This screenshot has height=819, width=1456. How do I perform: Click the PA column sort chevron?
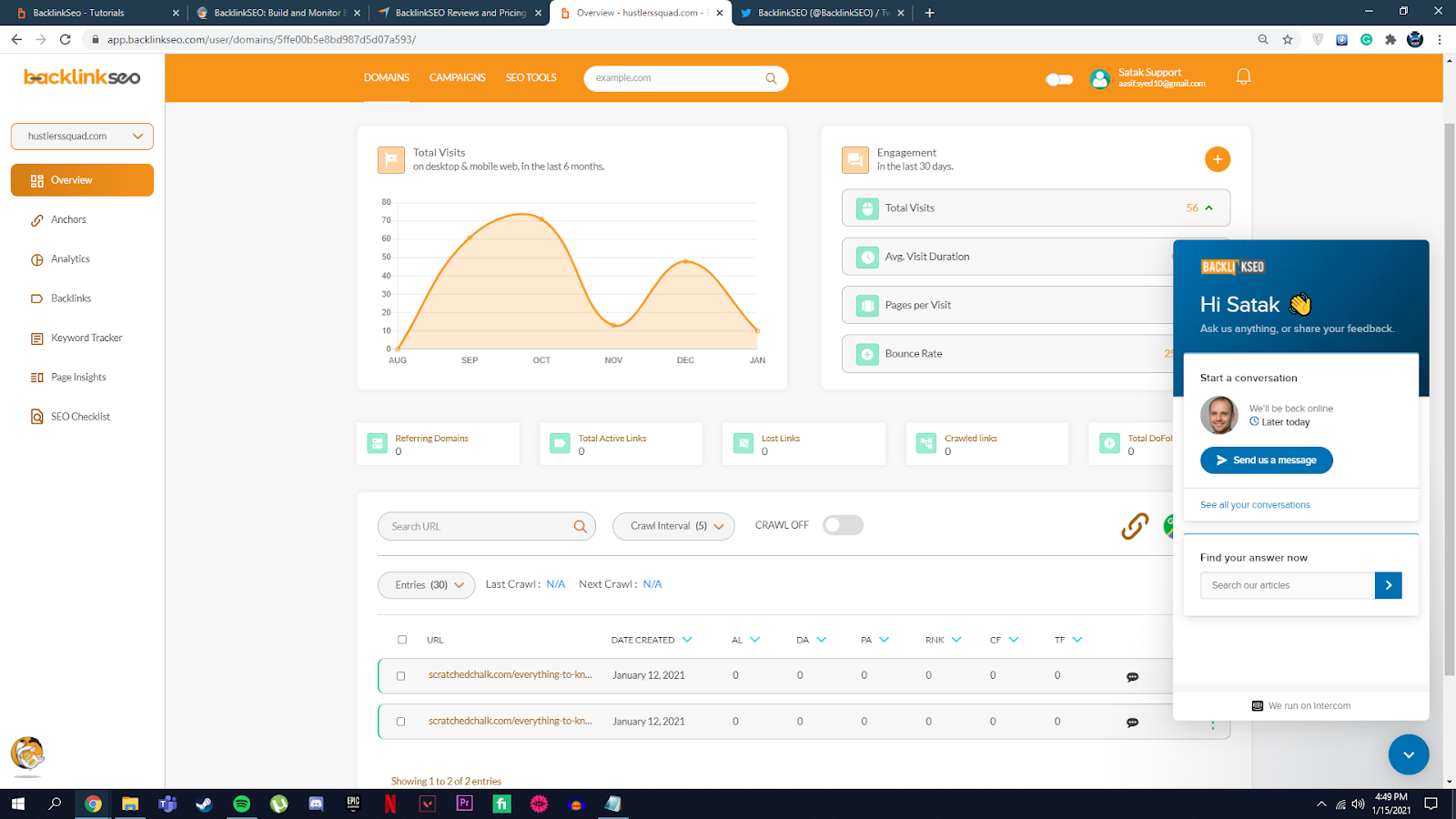884,640
